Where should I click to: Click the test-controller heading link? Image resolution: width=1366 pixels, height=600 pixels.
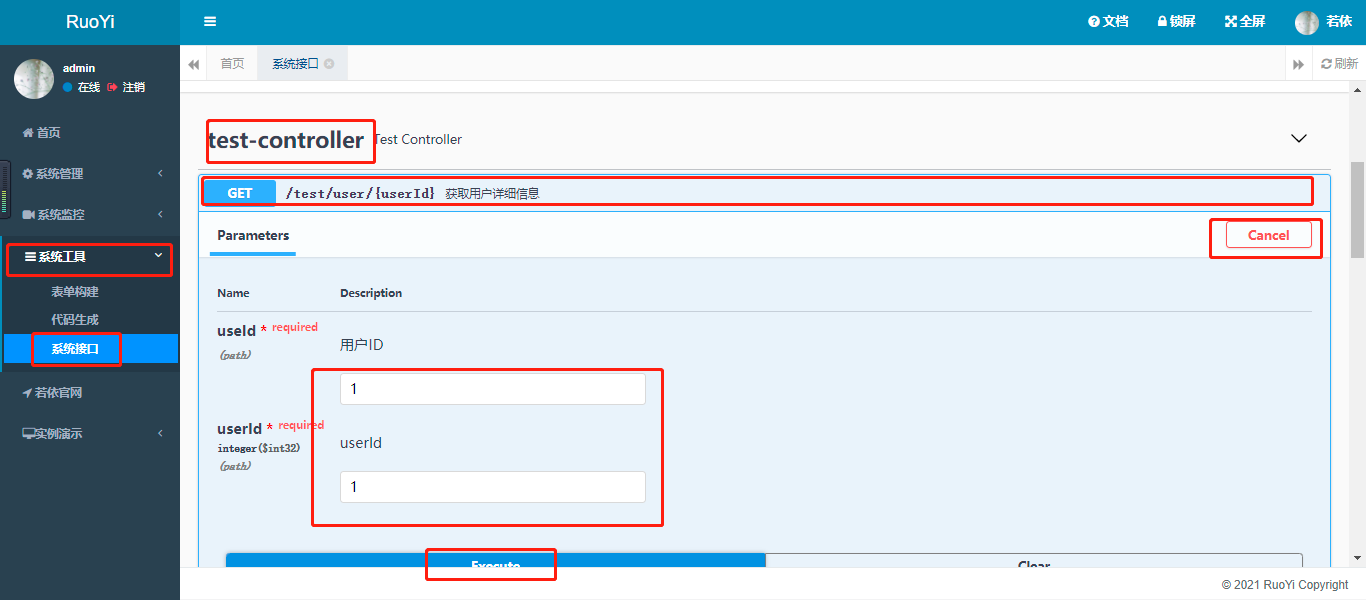point(286,140)
